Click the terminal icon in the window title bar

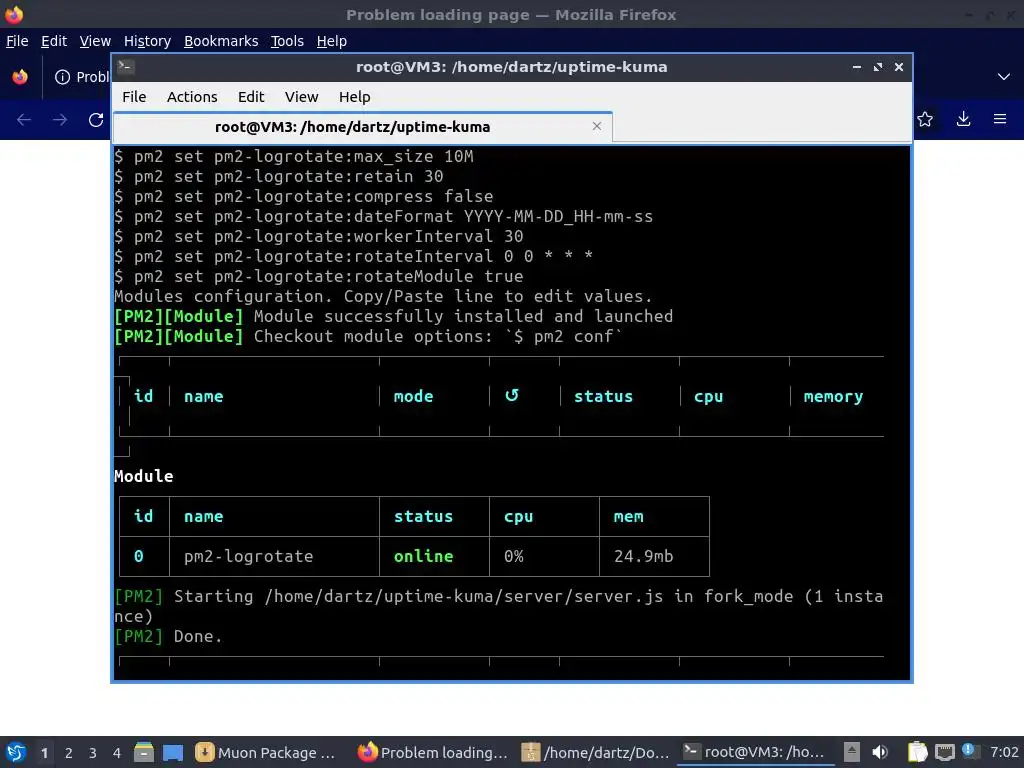(x=125, y=67)
